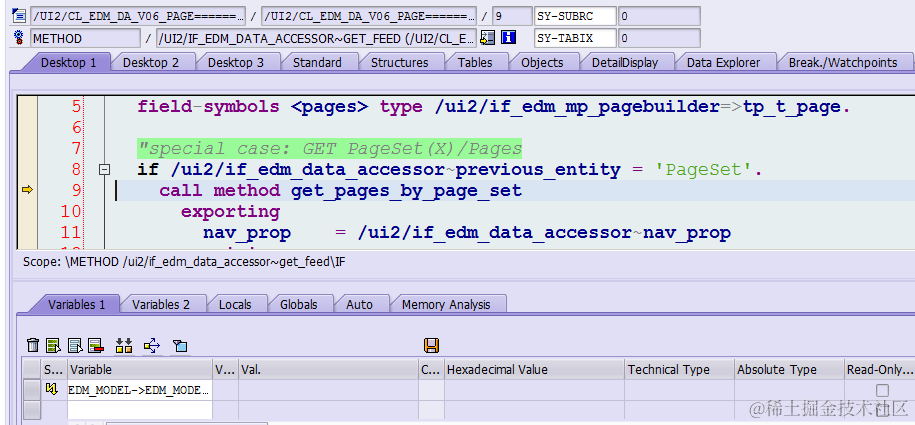The height and width of the screenshot is (425, 915).
Task: Click the delete (trash) icon in the variables toolbar
Action: (33, 346)
